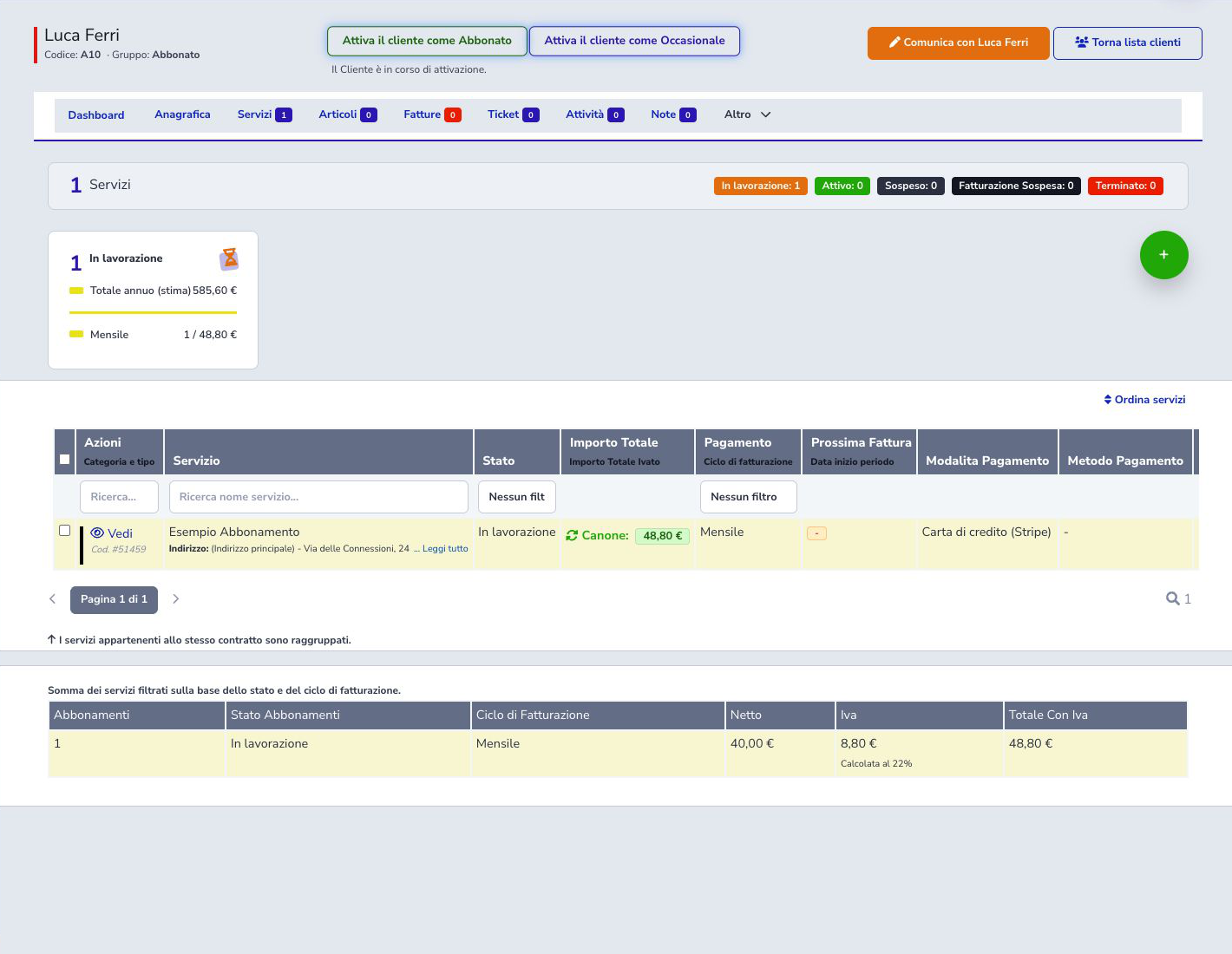Viewport: 1232px width, 954px height.
Task: Open the Note tab
Action: coord(673,114)
